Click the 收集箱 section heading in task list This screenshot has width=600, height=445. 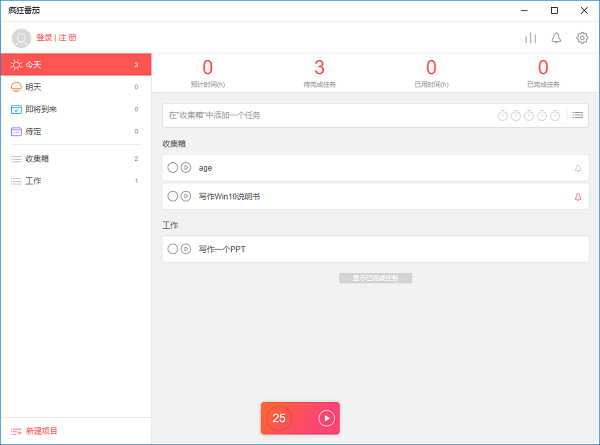click(x=174, y=144)
